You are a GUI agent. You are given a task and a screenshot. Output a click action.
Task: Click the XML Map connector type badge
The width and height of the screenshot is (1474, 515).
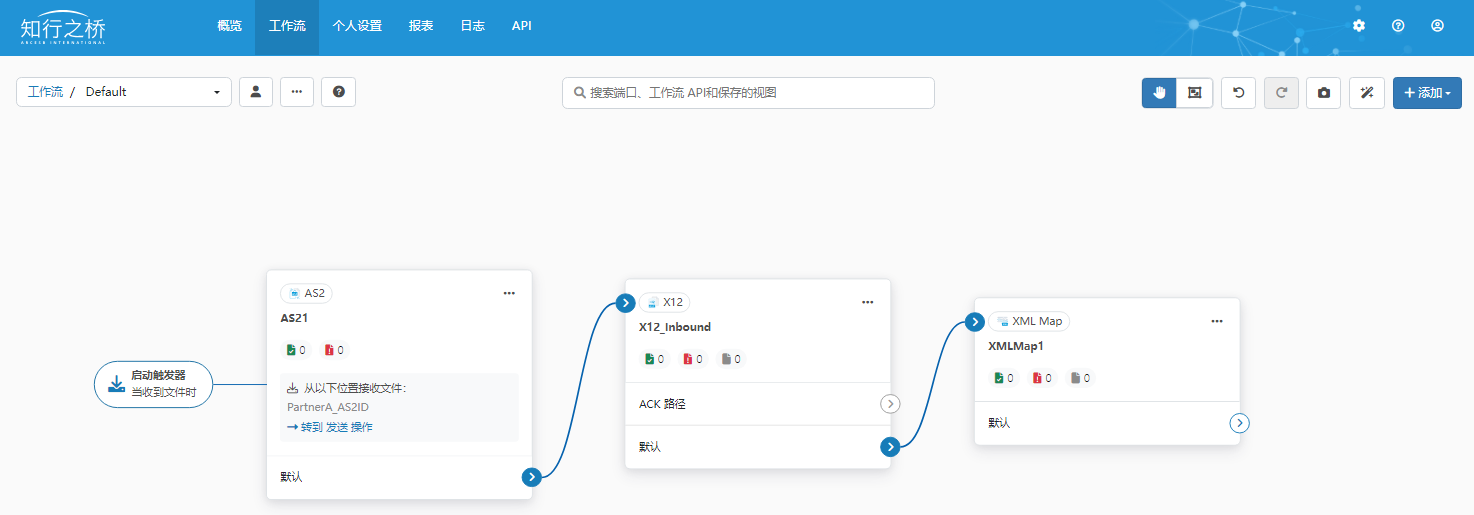[x=1029, y=321]
